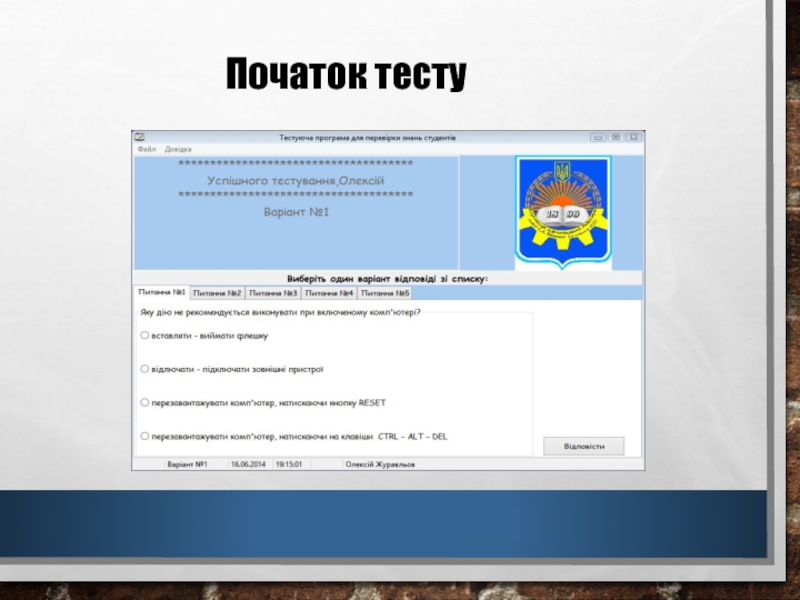
Task: Minimize the testing program window
Action: tap(597, 136)
